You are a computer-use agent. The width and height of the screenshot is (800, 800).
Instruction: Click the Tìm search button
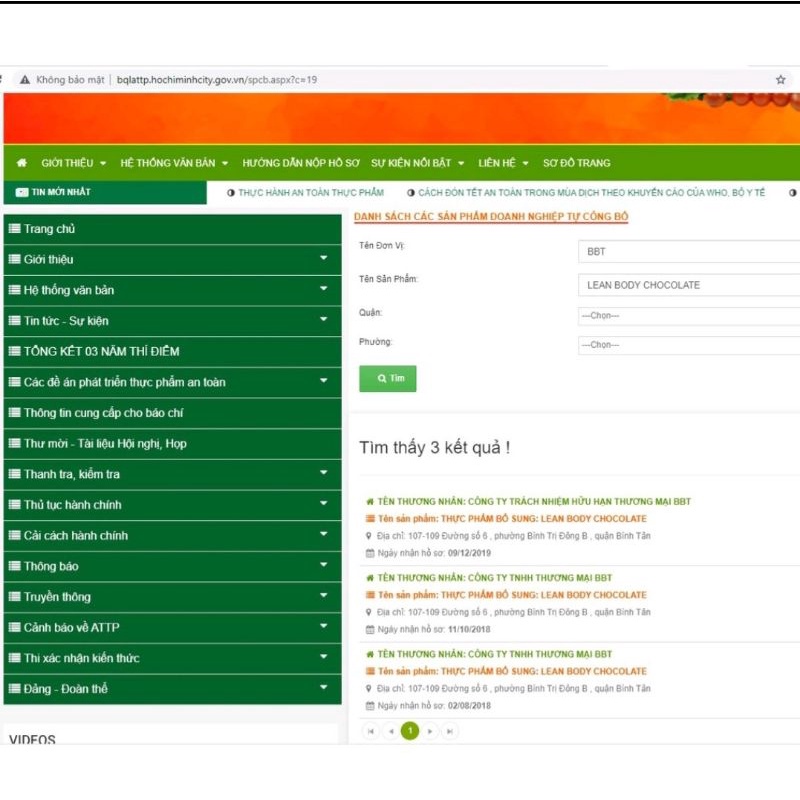[x=388, y=379]
